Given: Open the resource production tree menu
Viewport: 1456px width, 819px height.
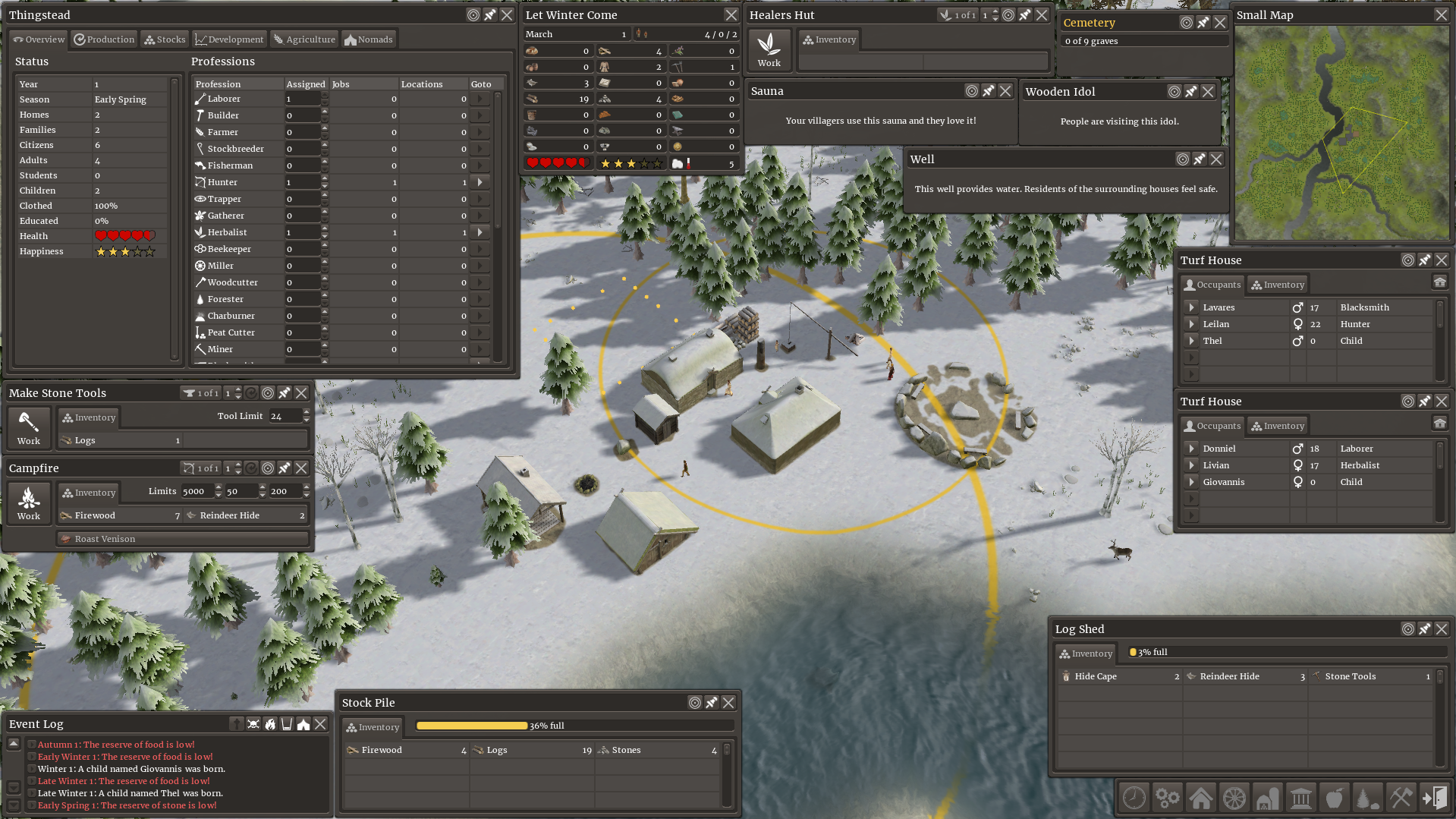Looking at the screenshot, I should (1367, 798).
